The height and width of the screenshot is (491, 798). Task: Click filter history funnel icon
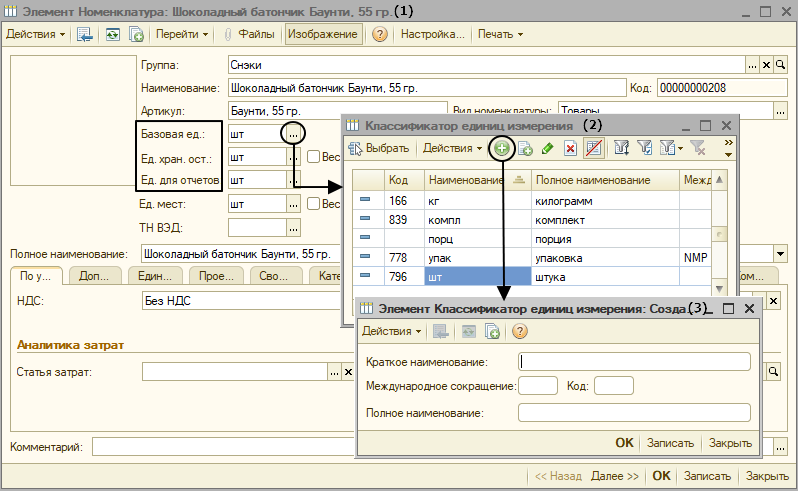(x=667, y=148)
